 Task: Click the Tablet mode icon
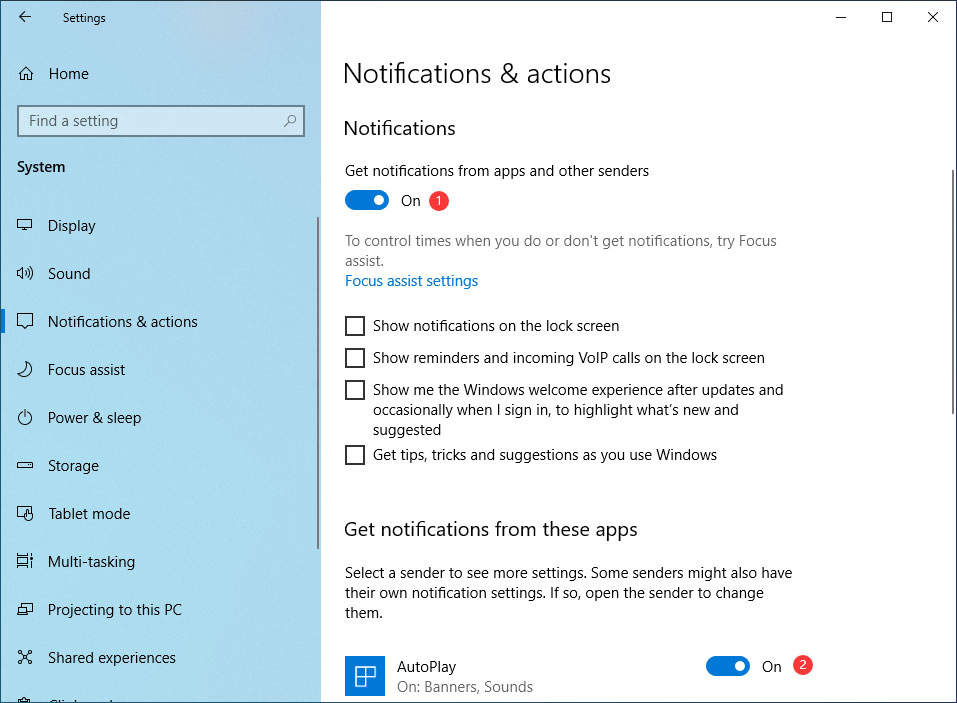coord(24,513)
